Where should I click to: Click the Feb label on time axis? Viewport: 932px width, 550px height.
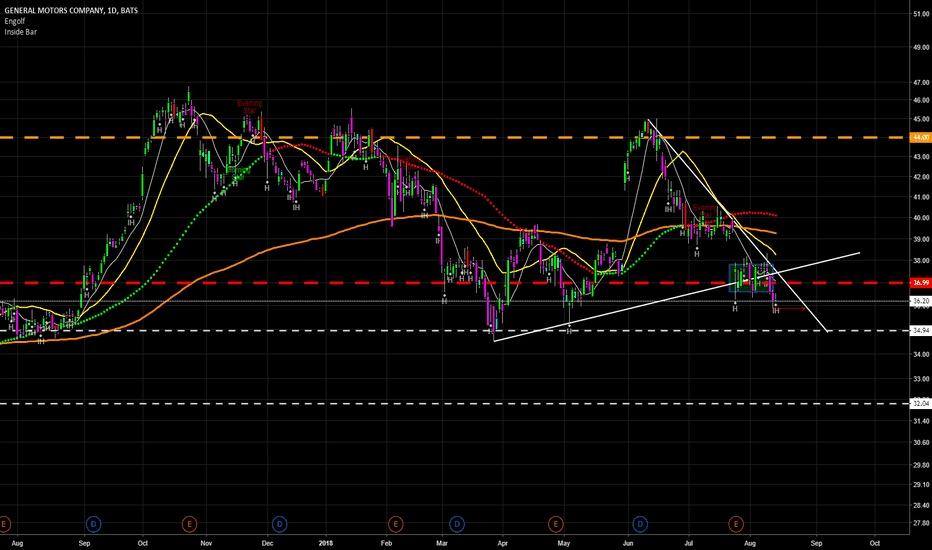[x=386, y=543]
